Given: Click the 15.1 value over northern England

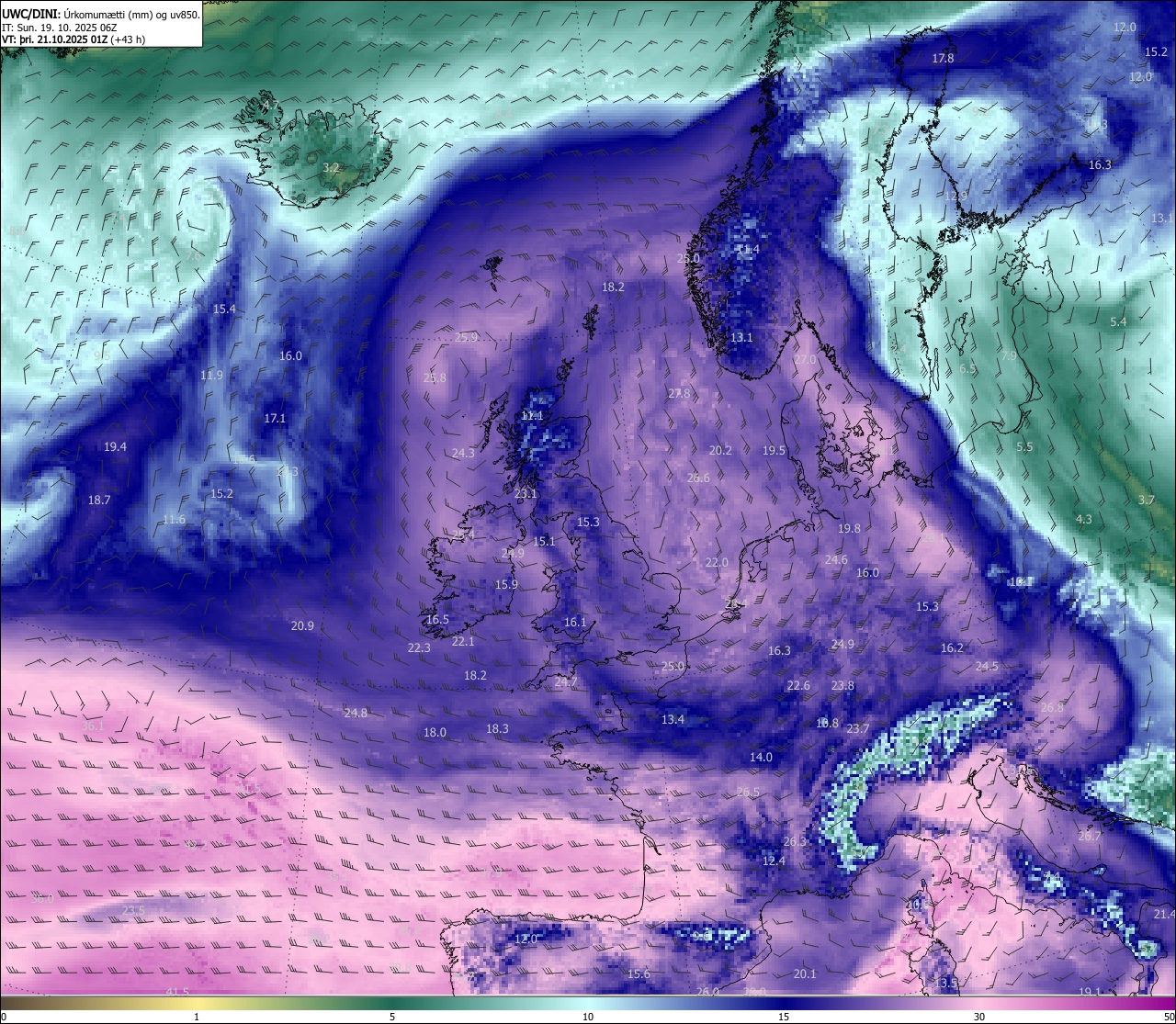Looking at the screenshot, I should coord(544,541).
